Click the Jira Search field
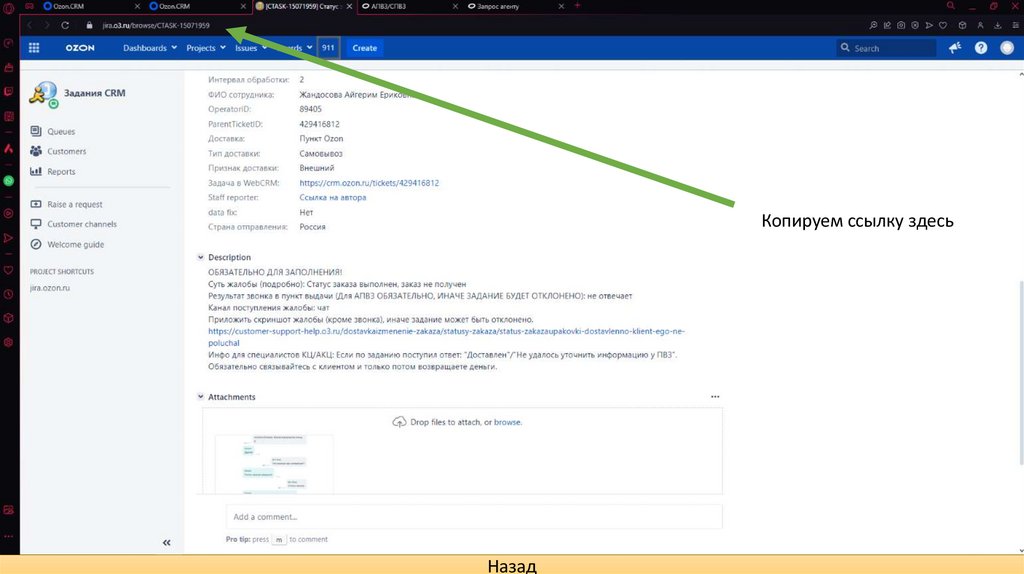 click(886, 48)
